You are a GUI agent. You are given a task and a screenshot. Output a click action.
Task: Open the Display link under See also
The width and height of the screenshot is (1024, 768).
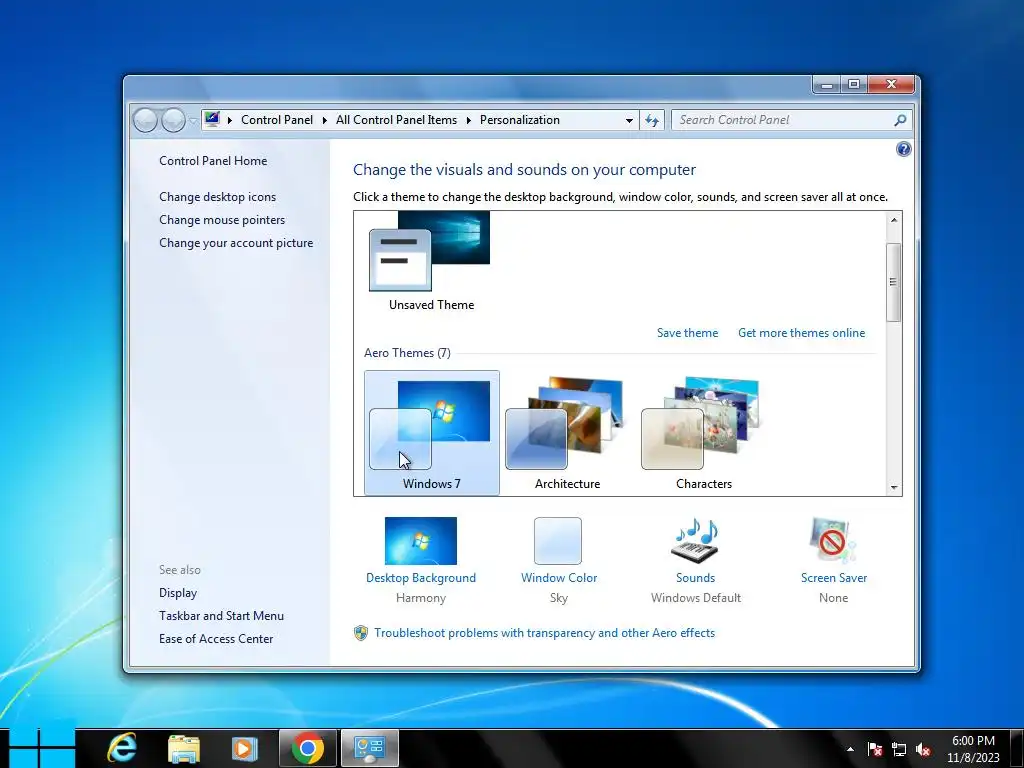[x=178, y=593]
